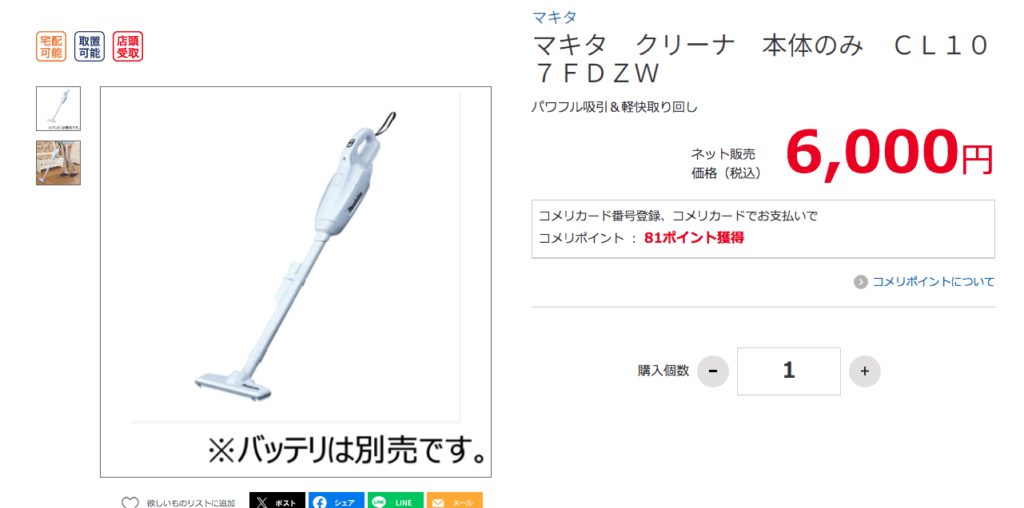Select the first white vacuum thumbnail
1024x508 pixels.
pyautogui.click(x=59, y=108)
